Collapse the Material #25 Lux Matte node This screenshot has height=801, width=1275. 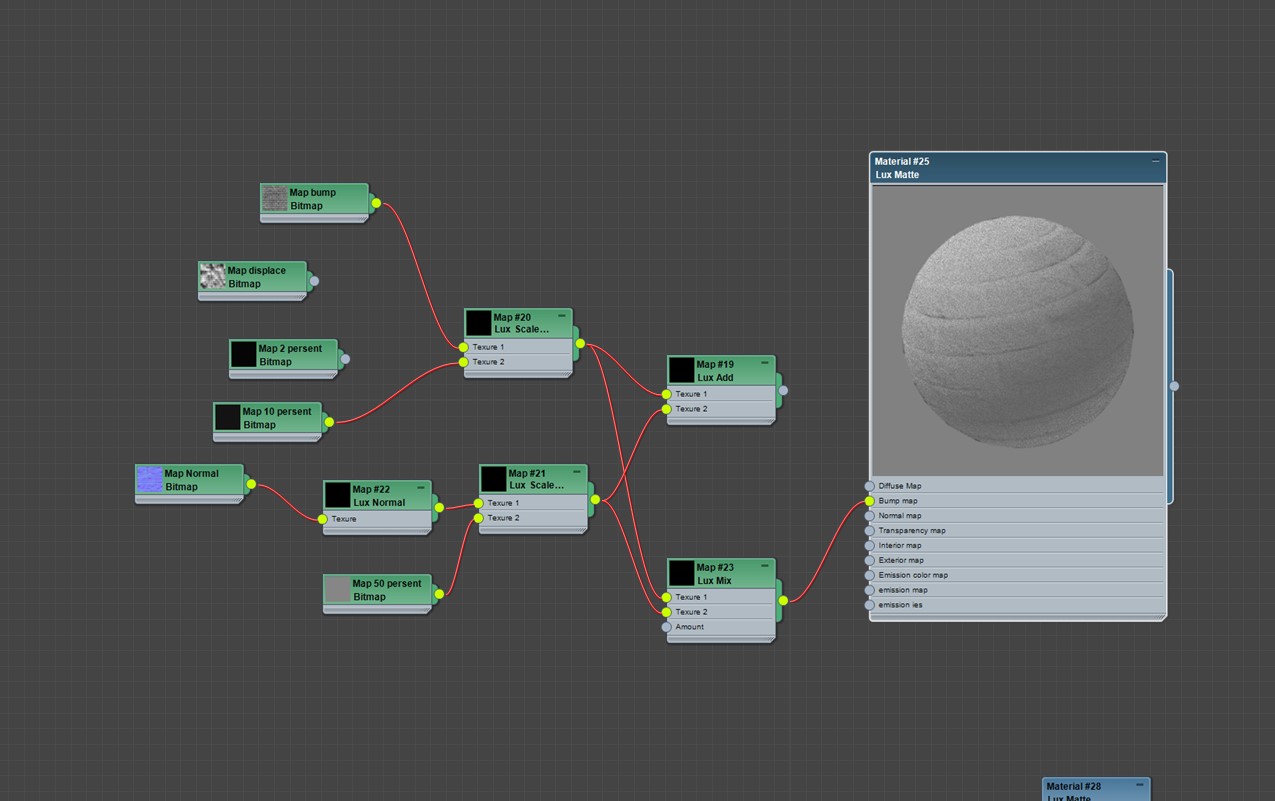(x=1155, y=161)
